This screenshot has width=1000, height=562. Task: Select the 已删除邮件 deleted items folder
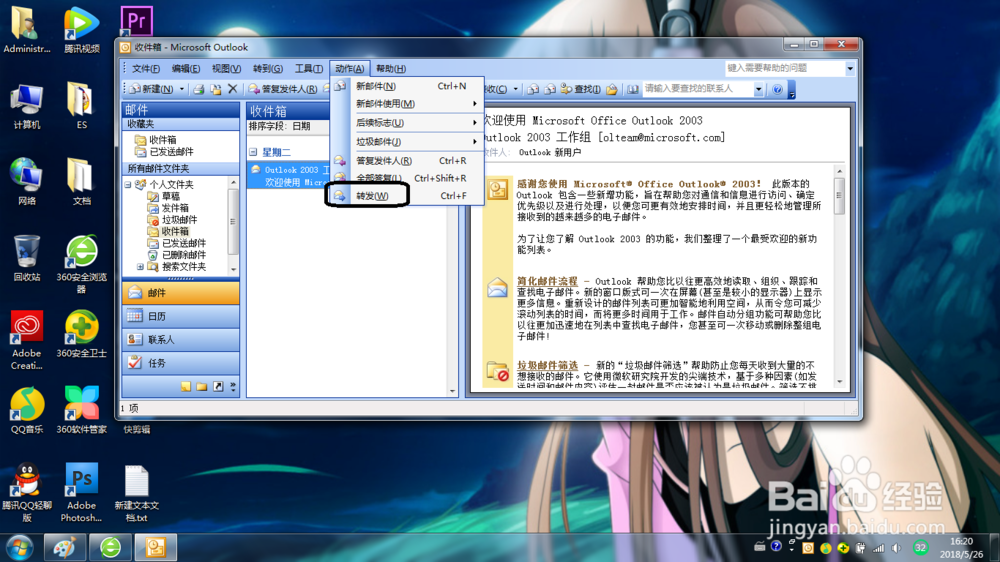pyautogui.click(x=184, y=255)
